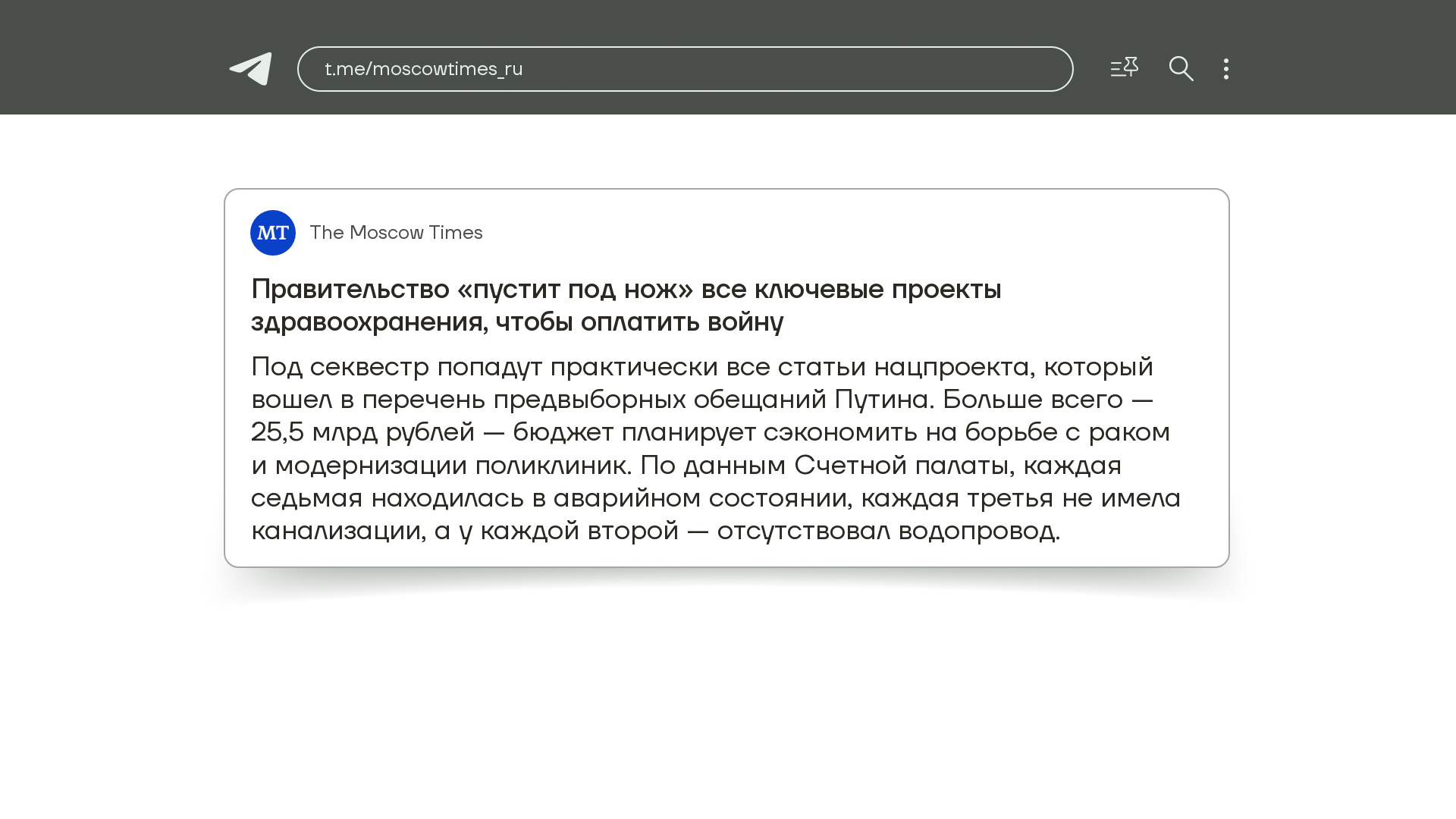
Task: Click the line starting «седьмая находилась»
Action: [x=715, y=498]
